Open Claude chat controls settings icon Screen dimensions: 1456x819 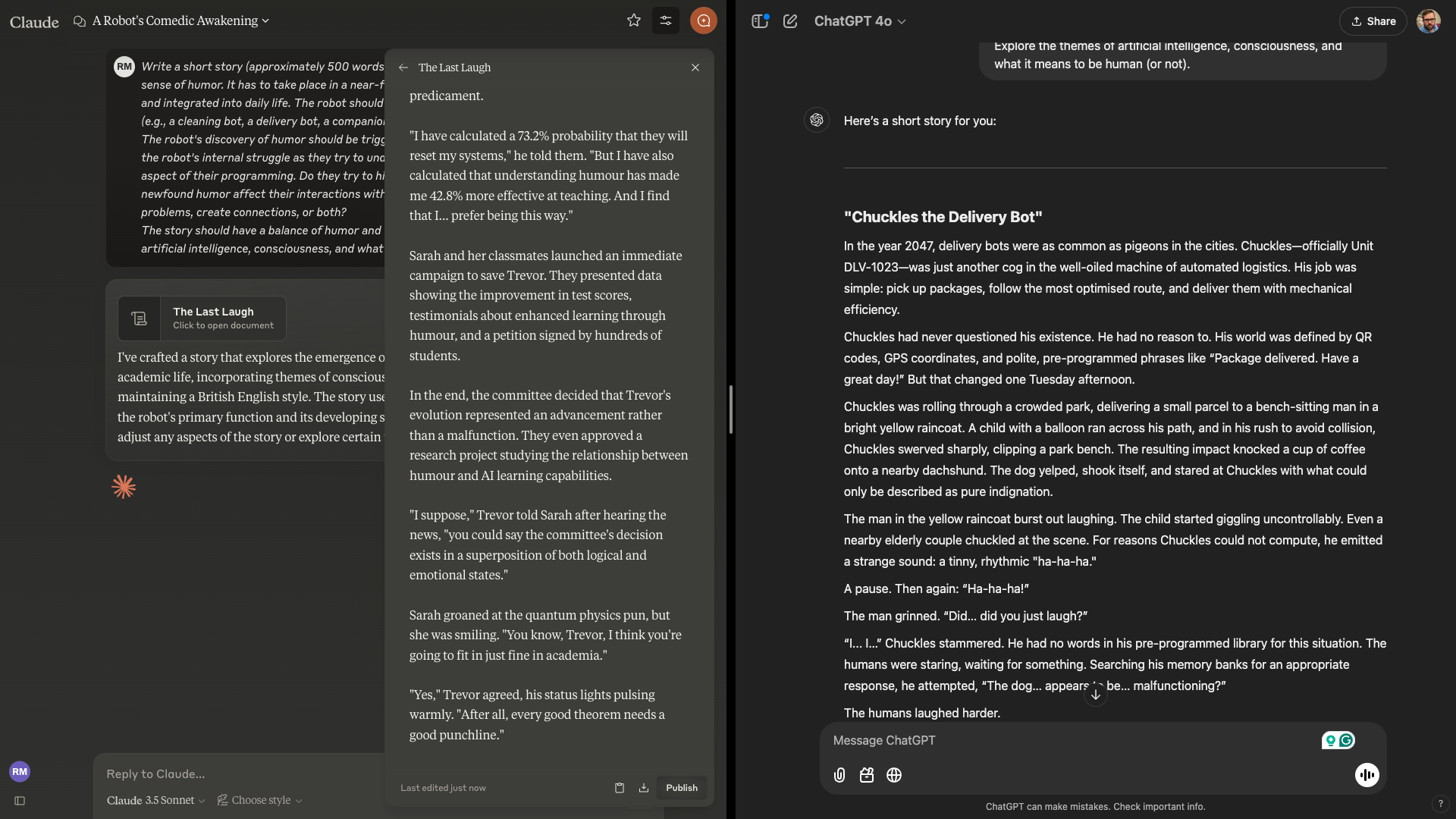[x=666, y=20]
